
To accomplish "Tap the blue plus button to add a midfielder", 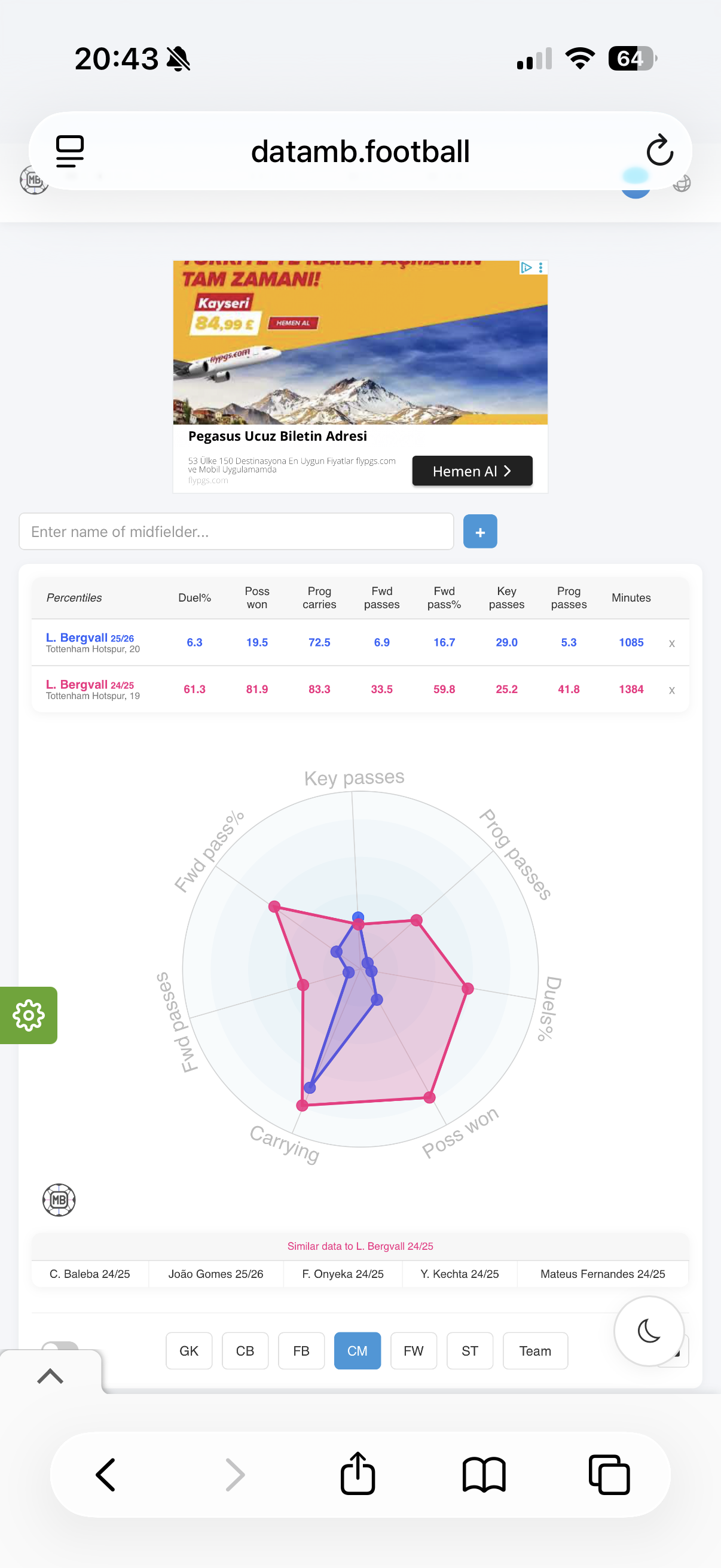I will coord(480,532).
